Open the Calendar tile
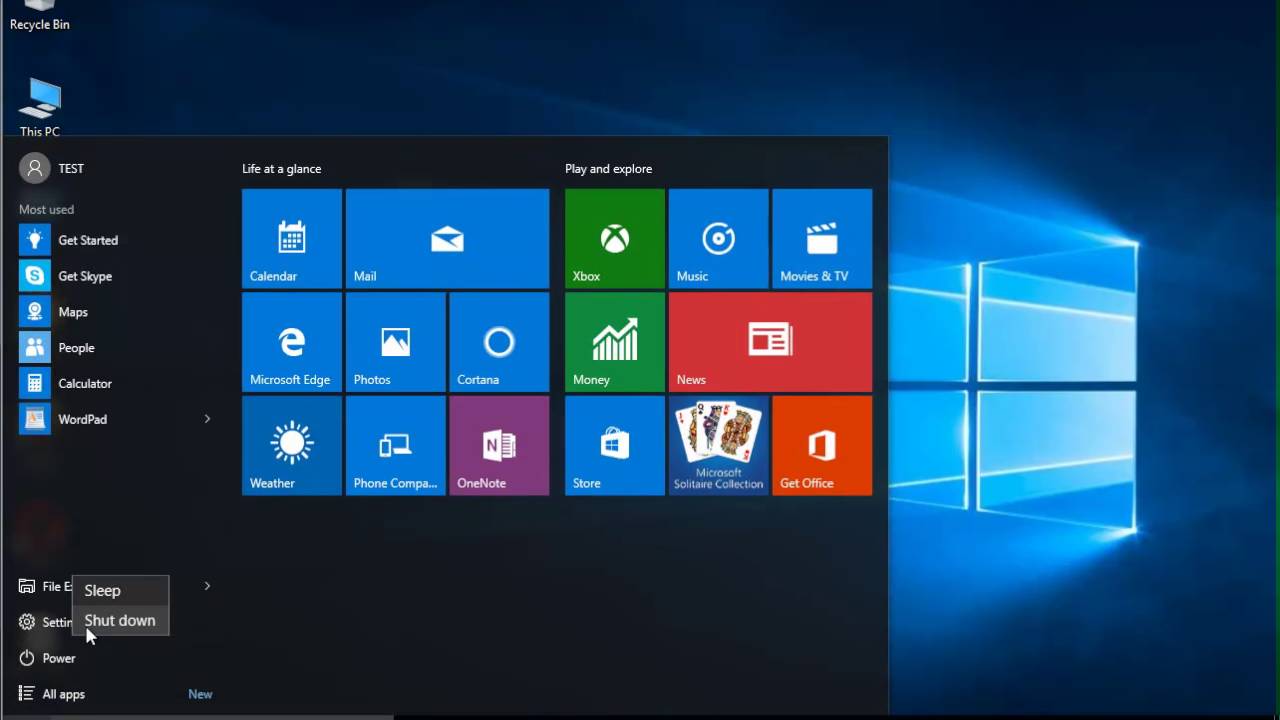Image resolution: width=1280 pixels, height=720 pixels. pyautogui.click(x=292, y=238)
